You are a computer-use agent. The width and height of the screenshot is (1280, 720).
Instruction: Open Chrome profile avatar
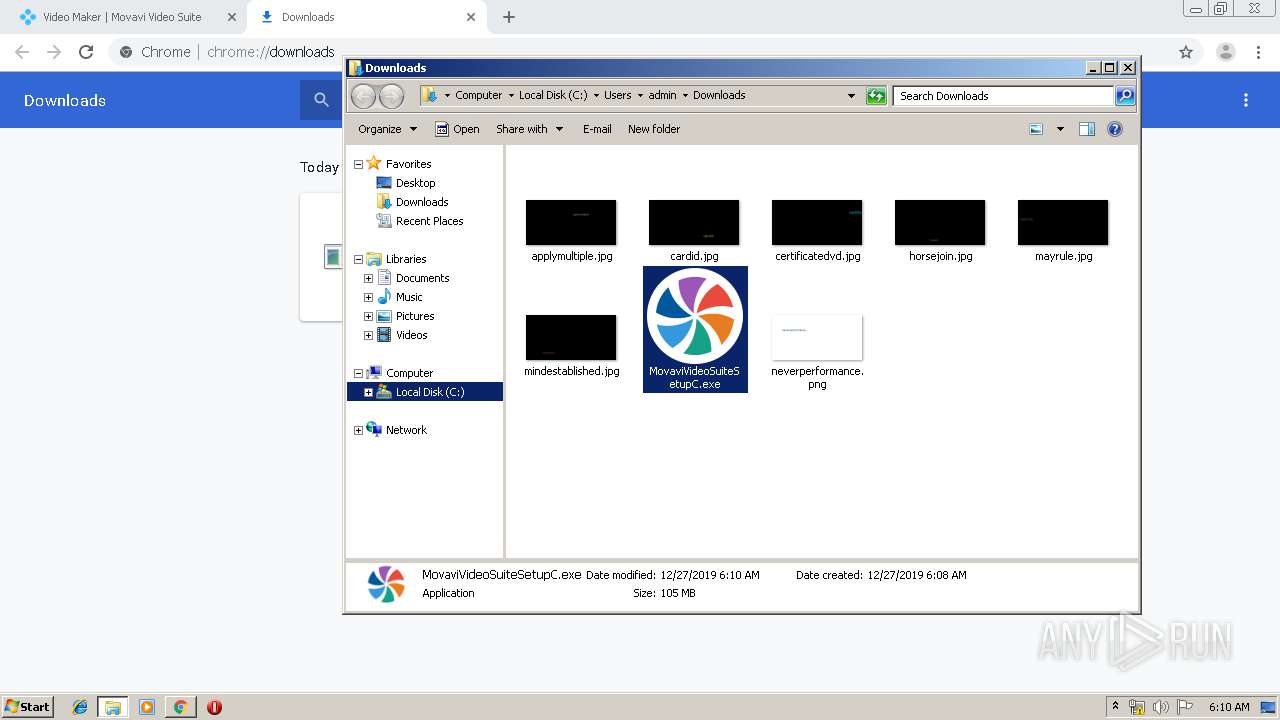pos(1225,52)
